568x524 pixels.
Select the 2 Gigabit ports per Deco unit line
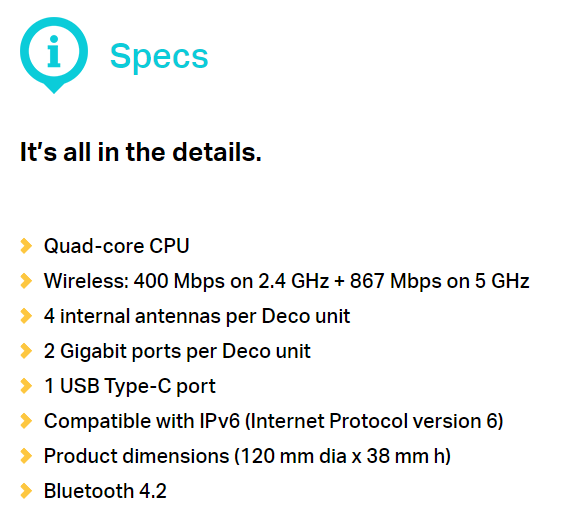pos(177,351)
